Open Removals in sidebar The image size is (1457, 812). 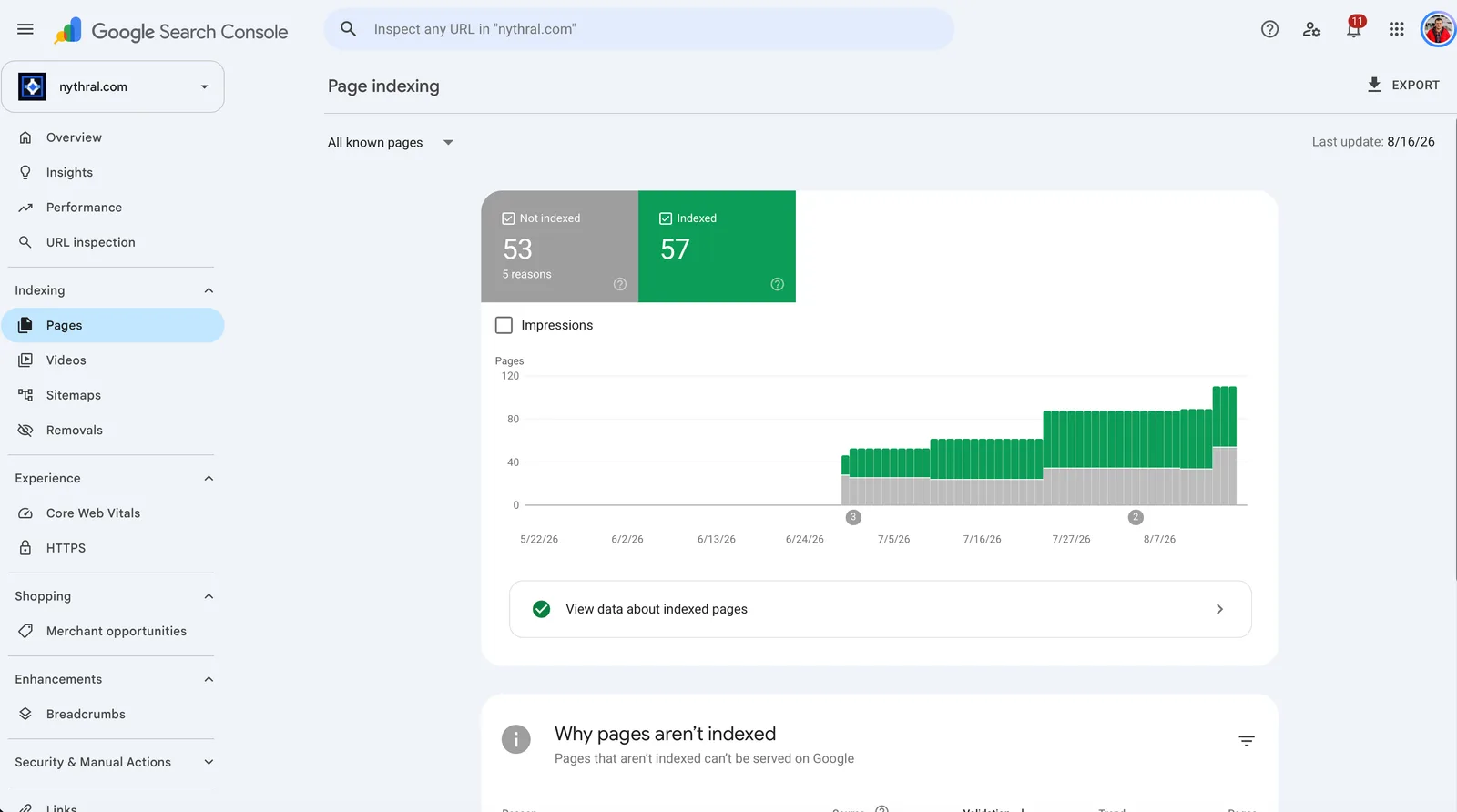113,430
